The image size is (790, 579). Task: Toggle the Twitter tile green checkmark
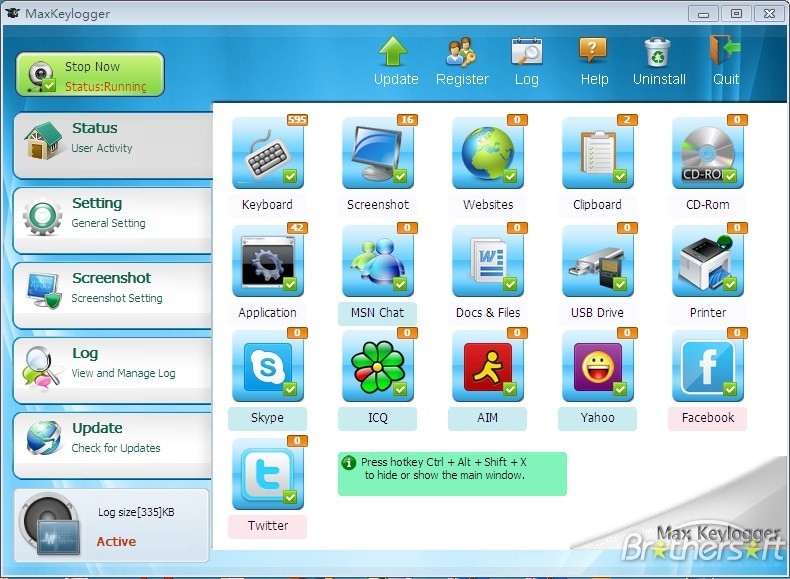pyautogui.click(x=290, y=497)
